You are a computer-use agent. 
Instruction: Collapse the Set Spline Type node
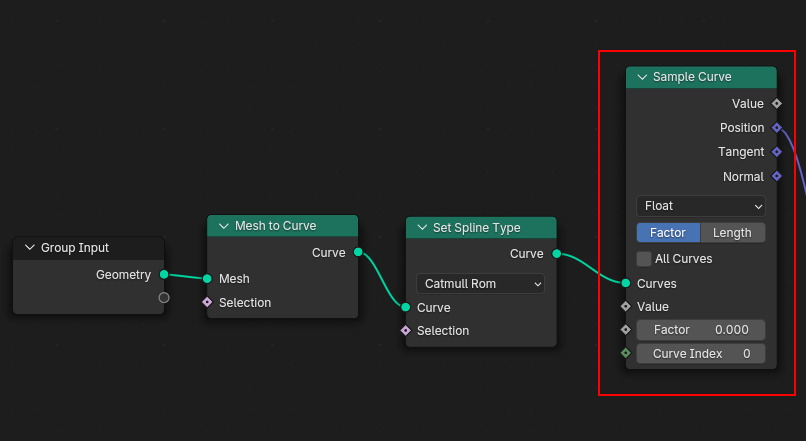click(422, 228)
